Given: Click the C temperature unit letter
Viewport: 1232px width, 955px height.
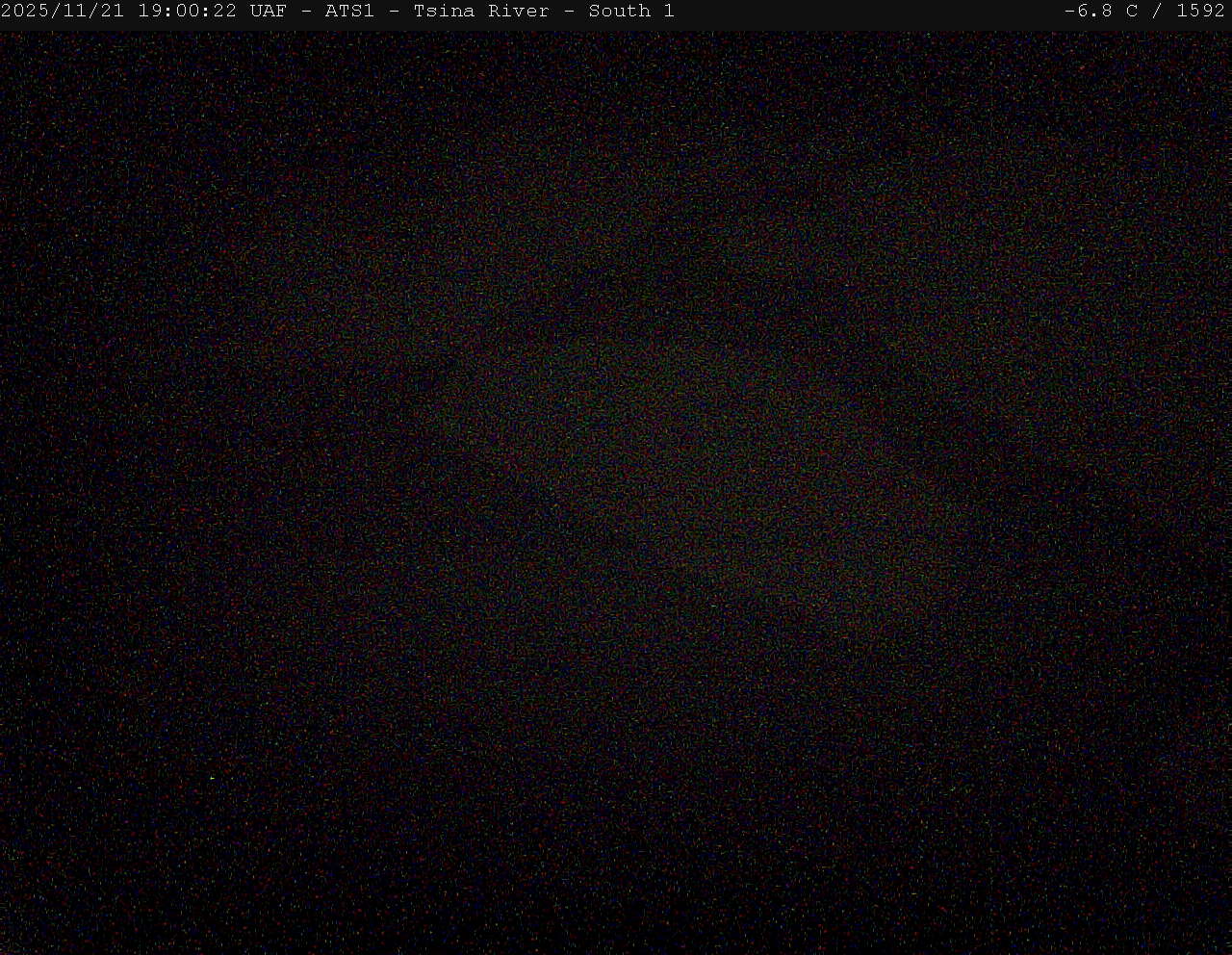Looking at the screenshot, I should 1132,12.
